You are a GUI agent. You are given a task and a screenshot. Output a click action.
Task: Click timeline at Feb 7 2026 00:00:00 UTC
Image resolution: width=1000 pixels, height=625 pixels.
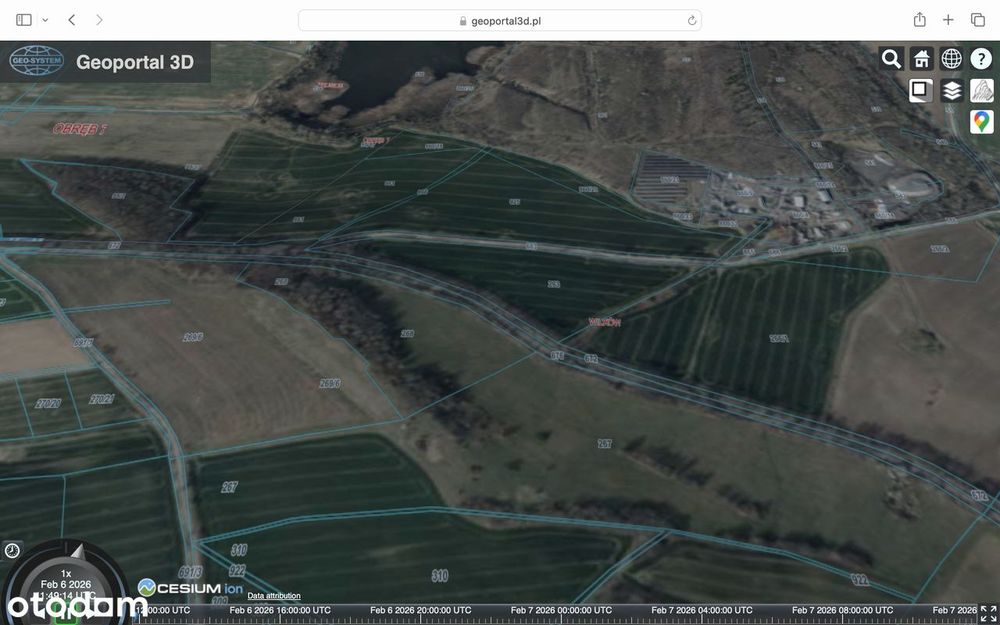click(561, 610)
